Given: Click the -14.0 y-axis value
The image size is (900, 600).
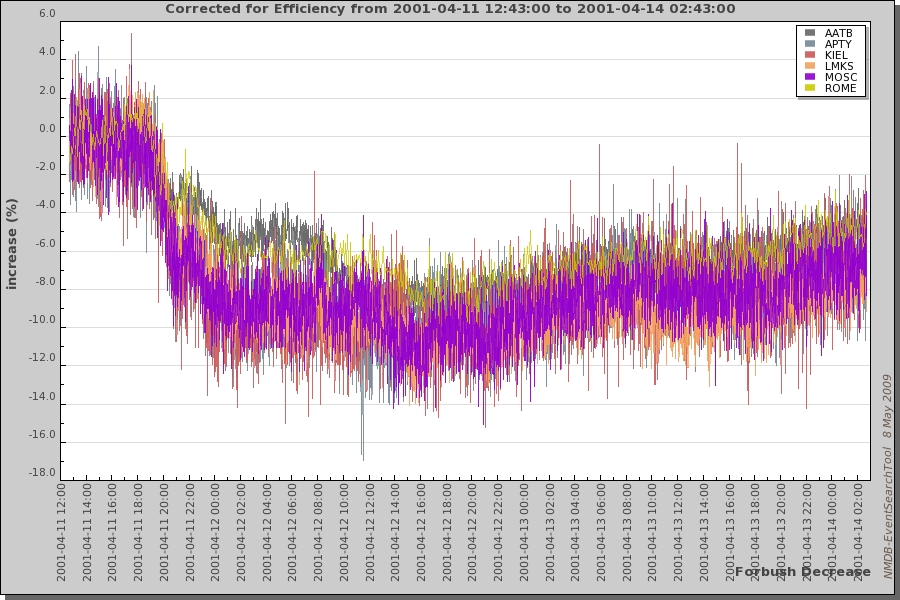Looking at the screenshot, I should coord(43,396).
